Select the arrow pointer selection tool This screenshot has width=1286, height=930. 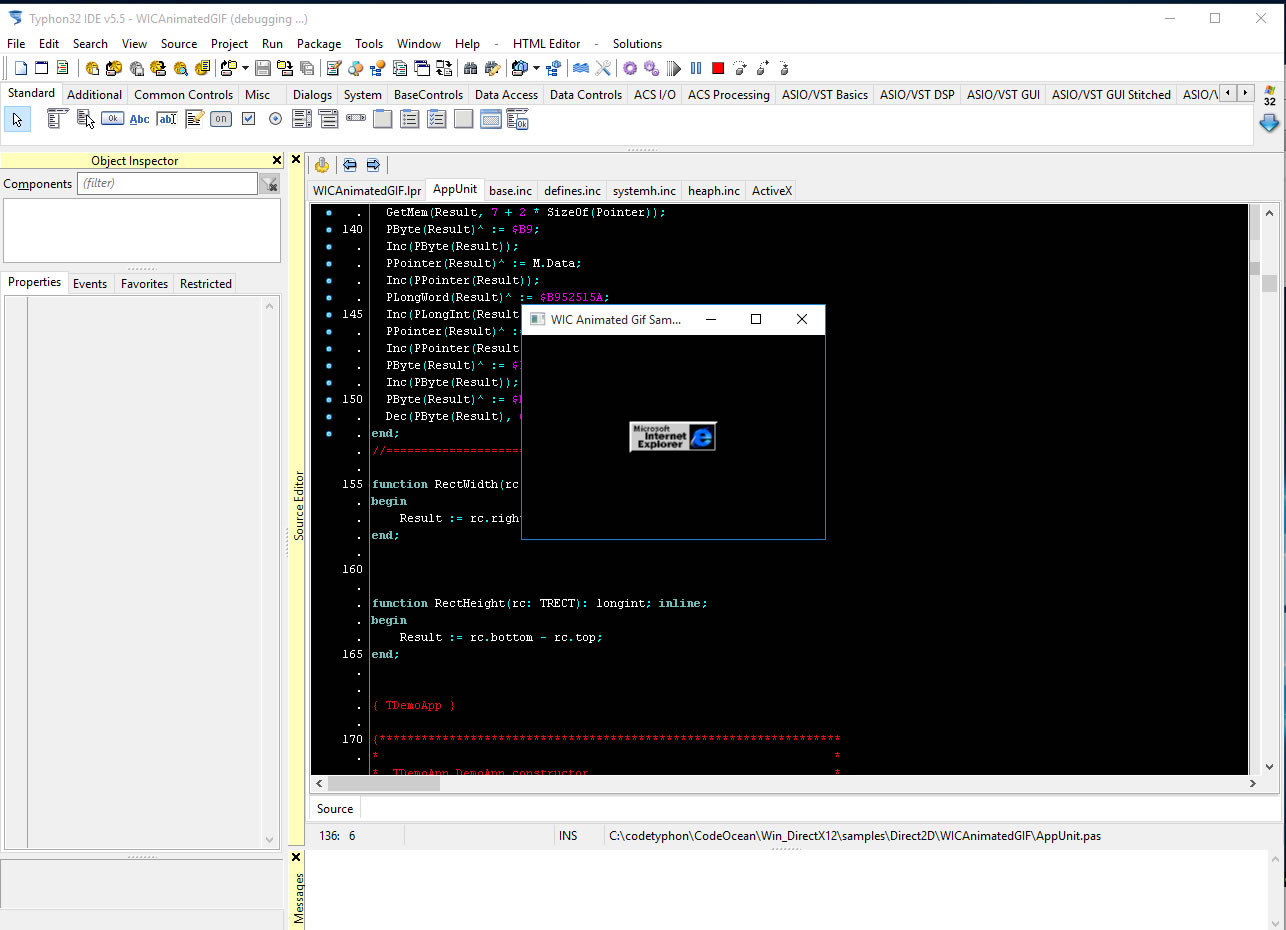17,120
